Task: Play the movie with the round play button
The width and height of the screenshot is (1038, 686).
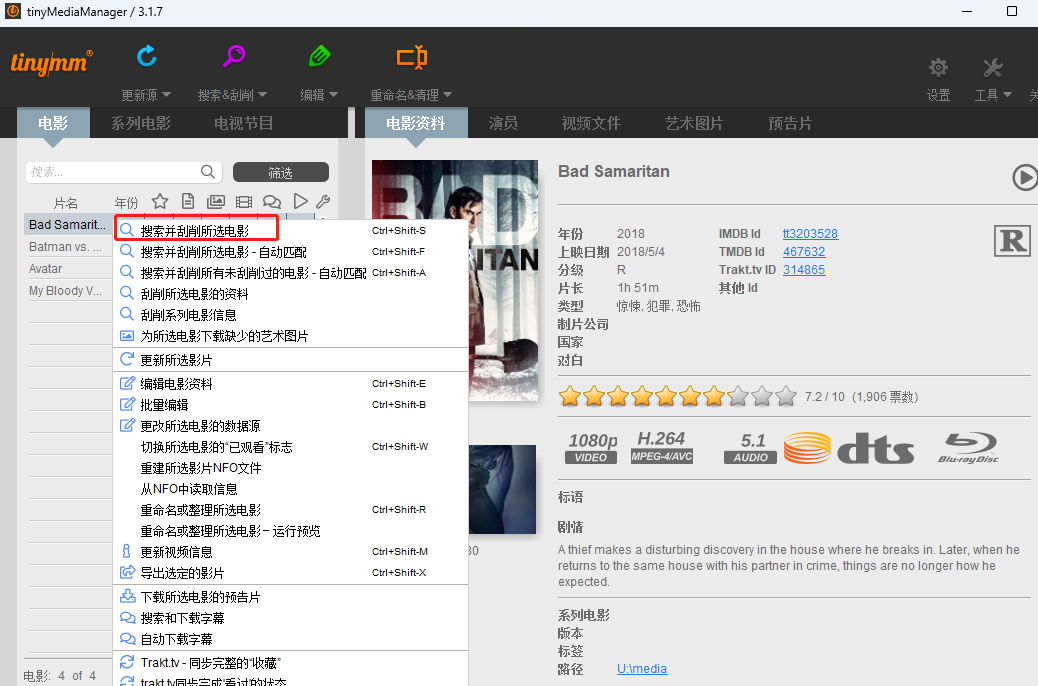Action: (1025, 177)
